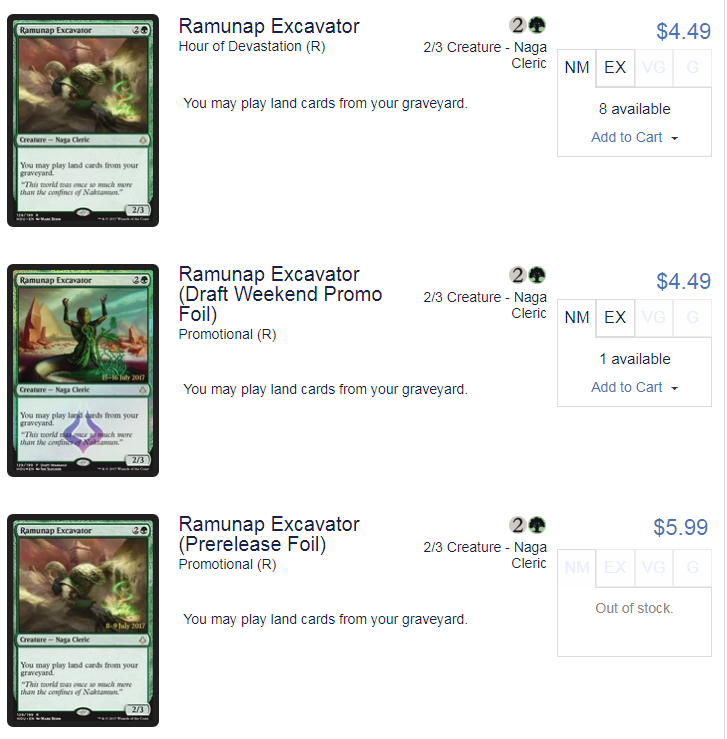Add Draft Weekend Promo Foil to cart
Image resolution: width=727 pixels, height=739 pixels.
[627, 387]
